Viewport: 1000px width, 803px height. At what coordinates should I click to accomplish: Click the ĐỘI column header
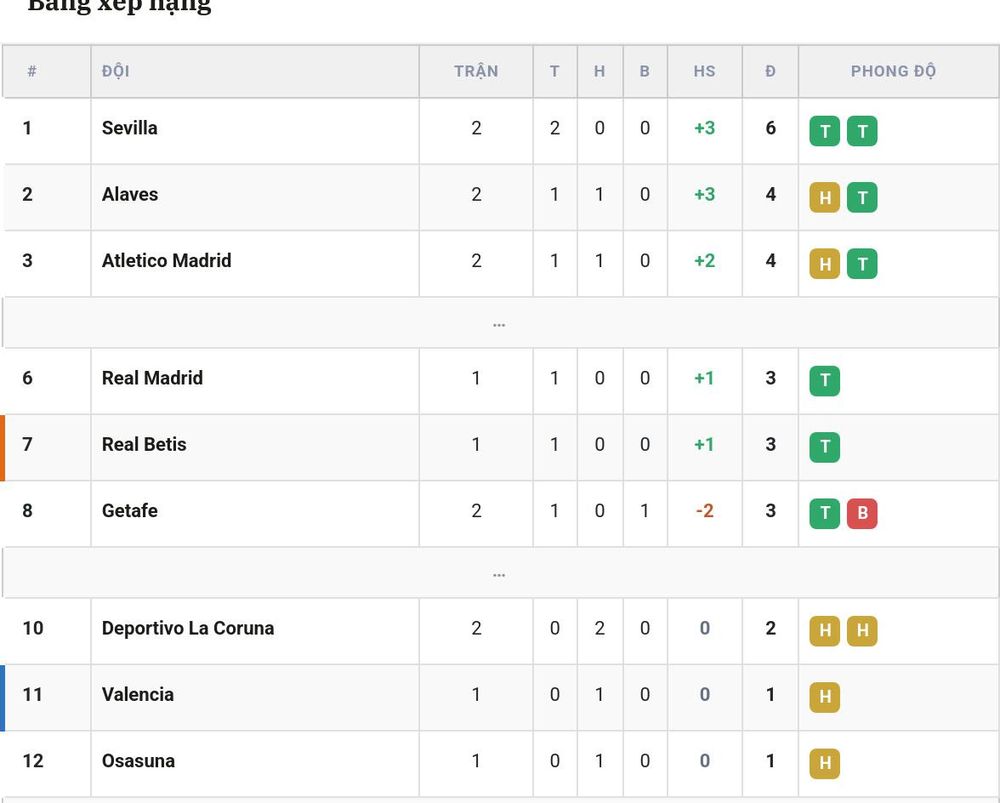tap(115, 71)
